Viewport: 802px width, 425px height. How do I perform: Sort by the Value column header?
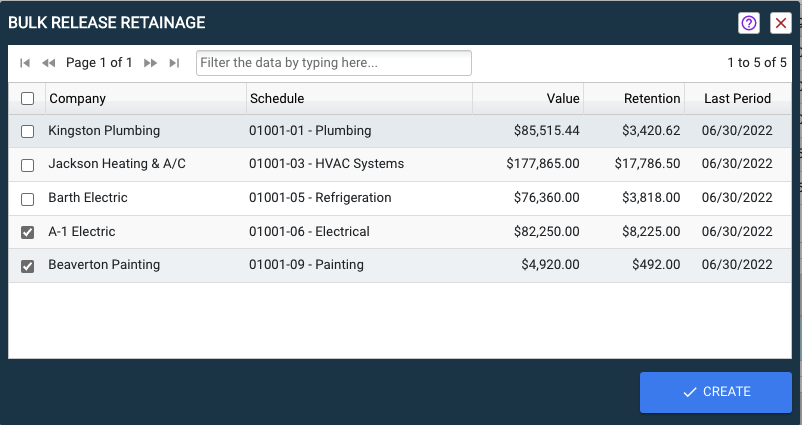pyautogui.click(x=563, y=99)
